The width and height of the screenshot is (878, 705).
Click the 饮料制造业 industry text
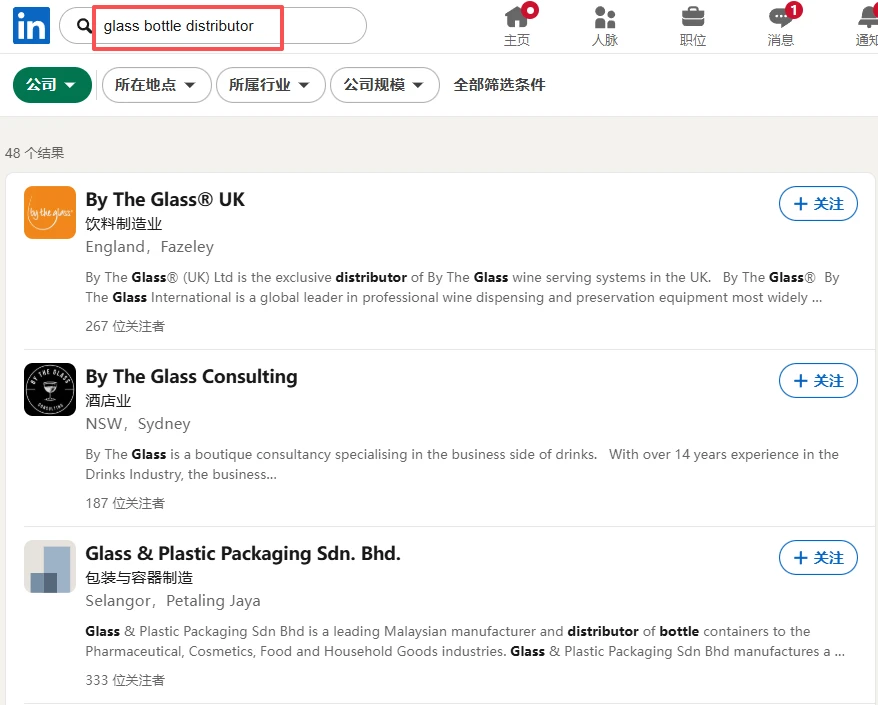click(124, 224)
